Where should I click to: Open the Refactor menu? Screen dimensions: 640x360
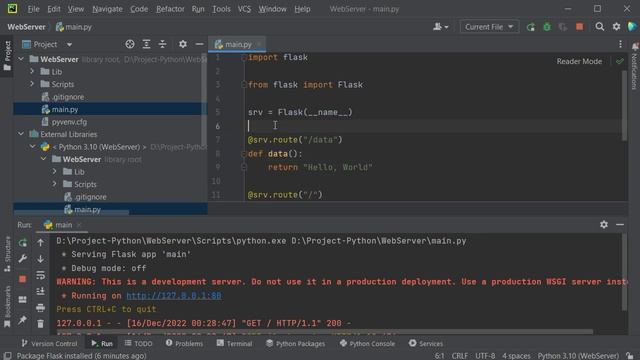(170, 9)
